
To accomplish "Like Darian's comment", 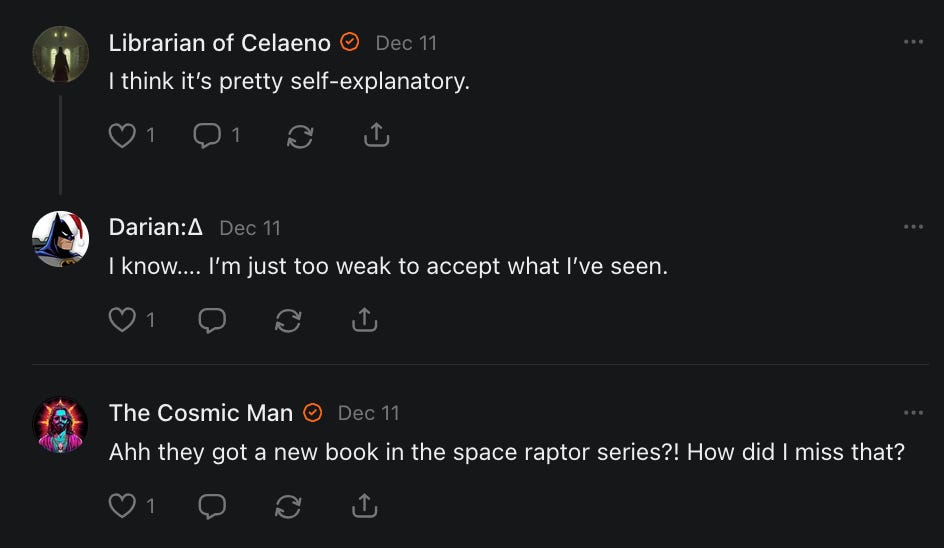I will [122, 320].
